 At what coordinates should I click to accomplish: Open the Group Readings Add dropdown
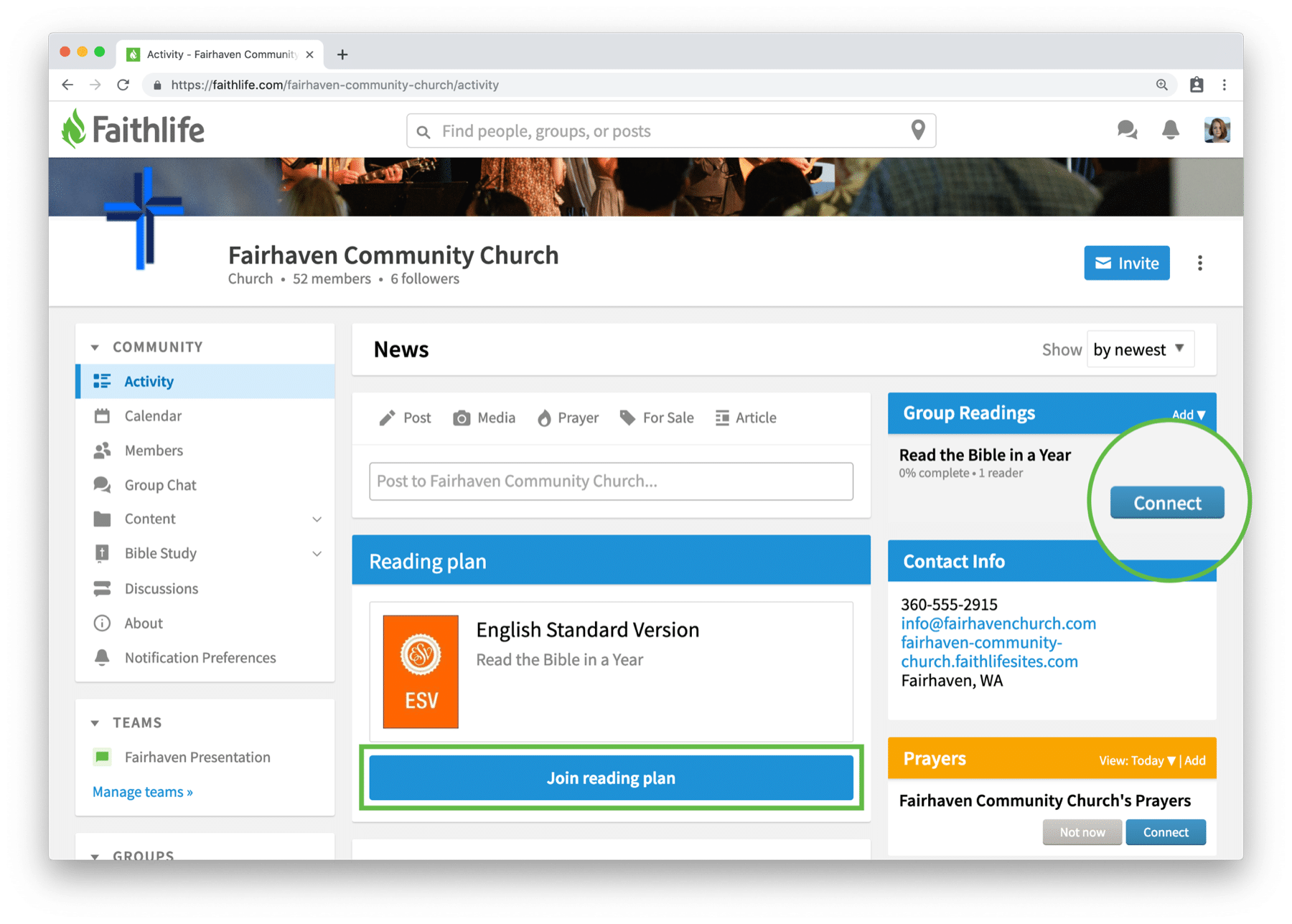point(1189,415)
